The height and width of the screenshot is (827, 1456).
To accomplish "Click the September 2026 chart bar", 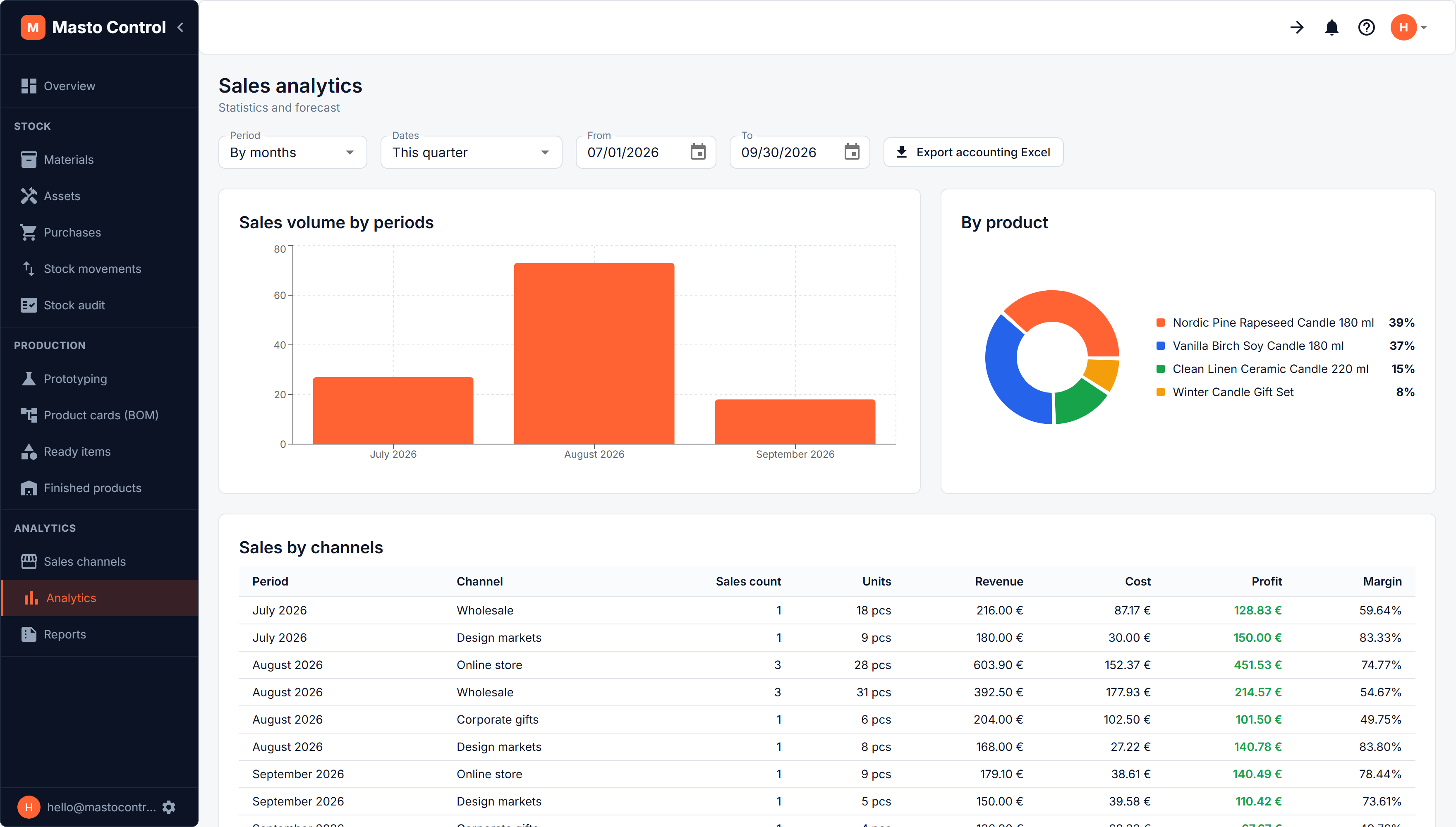I will click(x=795, y=421).
